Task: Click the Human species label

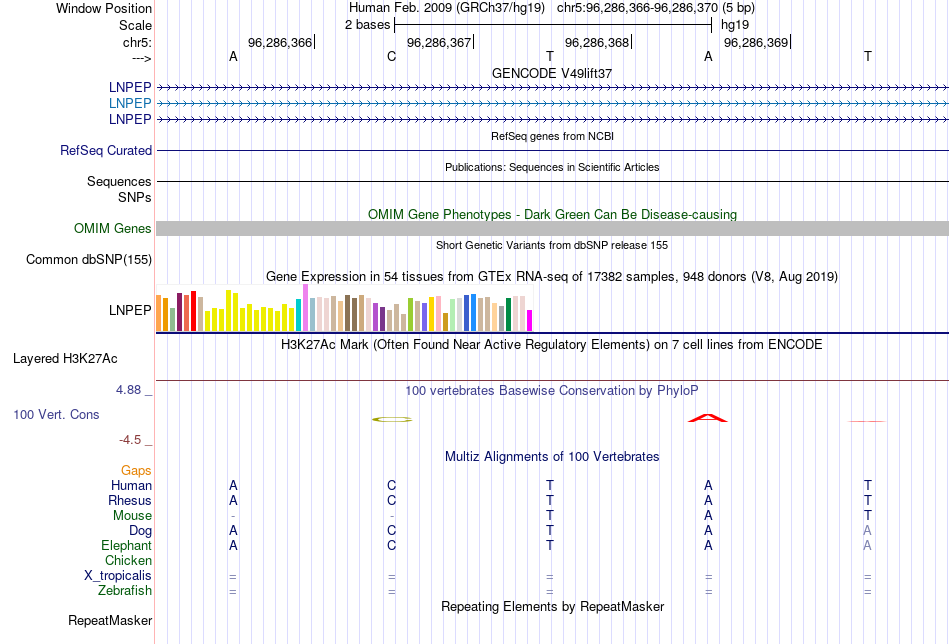Action: 131,486
